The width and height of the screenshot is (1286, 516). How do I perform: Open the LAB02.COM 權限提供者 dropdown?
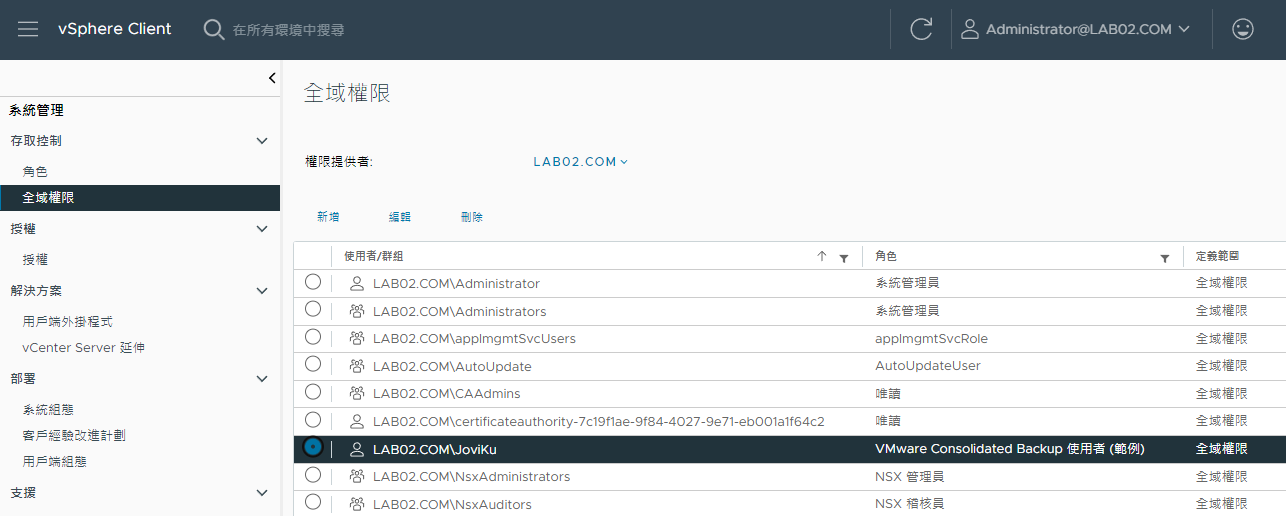point(580,162)
